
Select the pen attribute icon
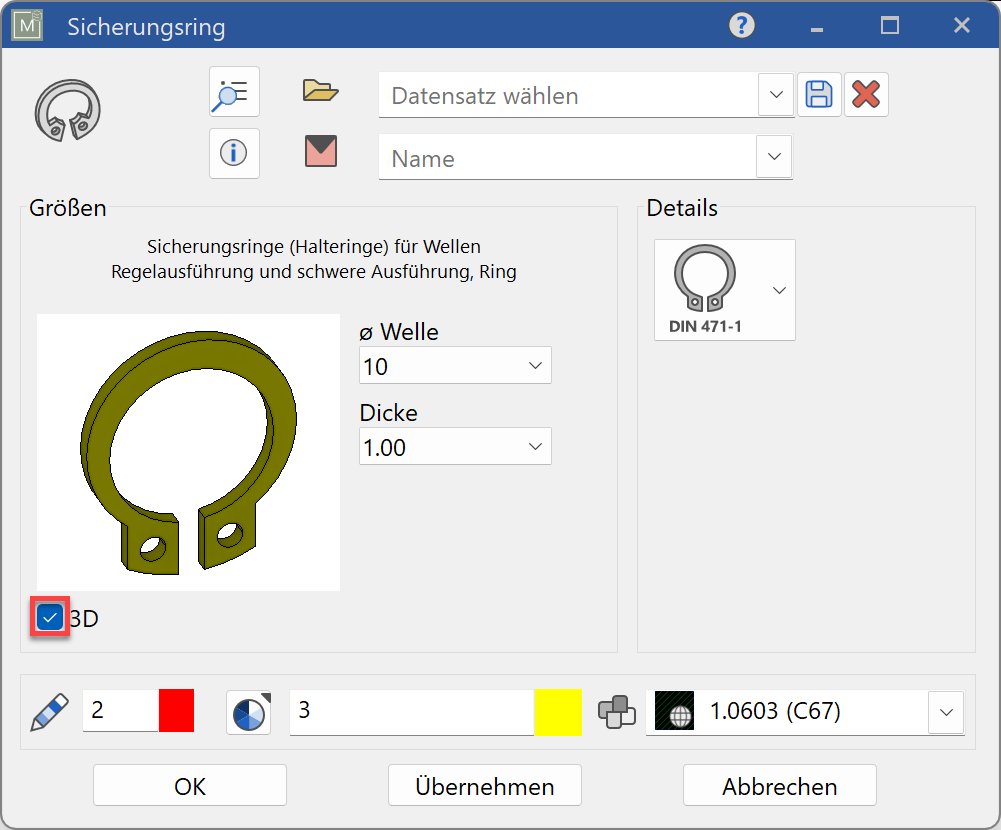(47, 712)
